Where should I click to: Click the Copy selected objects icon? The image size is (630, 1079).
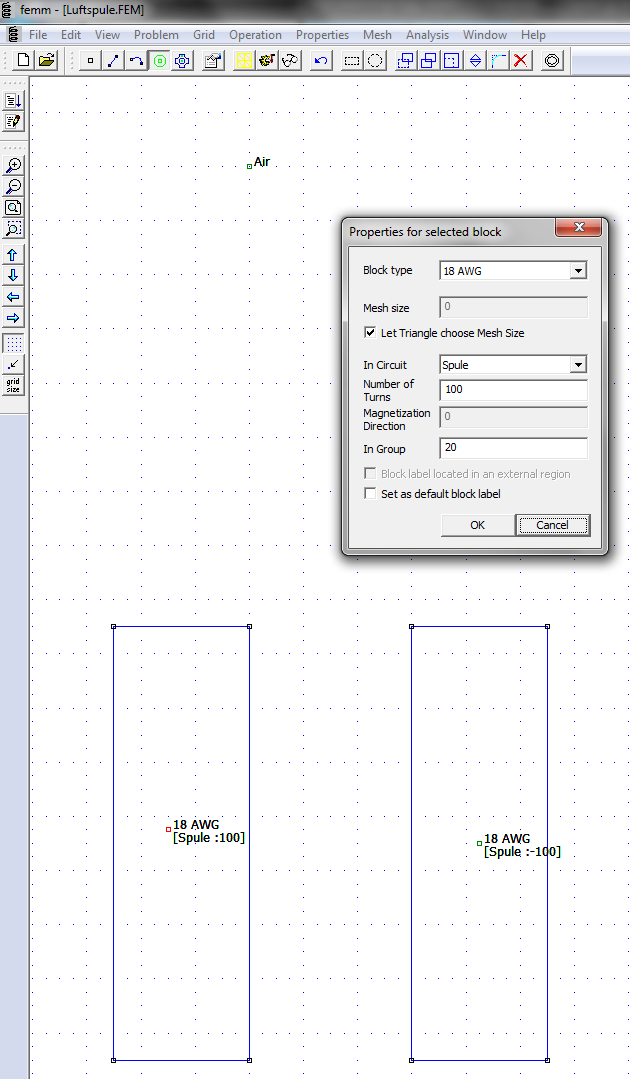click(428, 61)
